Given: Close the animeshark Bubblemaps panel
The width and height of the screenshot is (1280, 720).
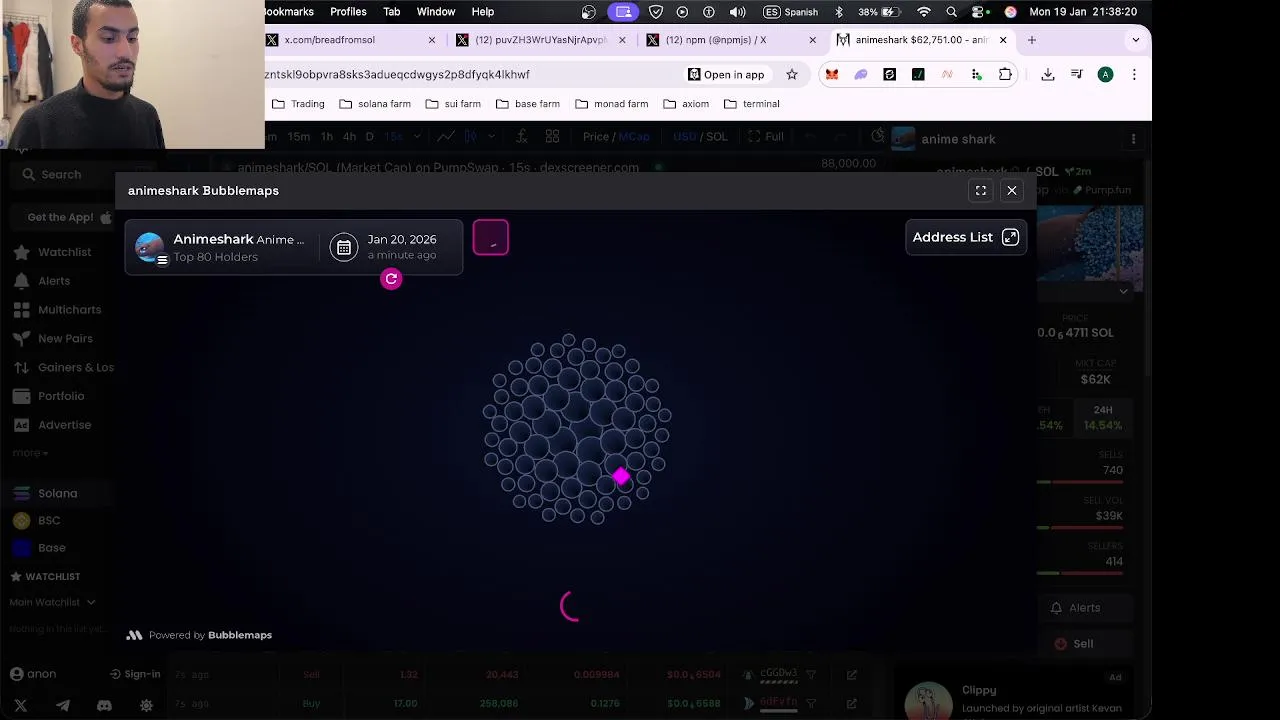Looking at the screenshot, I should coord(1012,190).
